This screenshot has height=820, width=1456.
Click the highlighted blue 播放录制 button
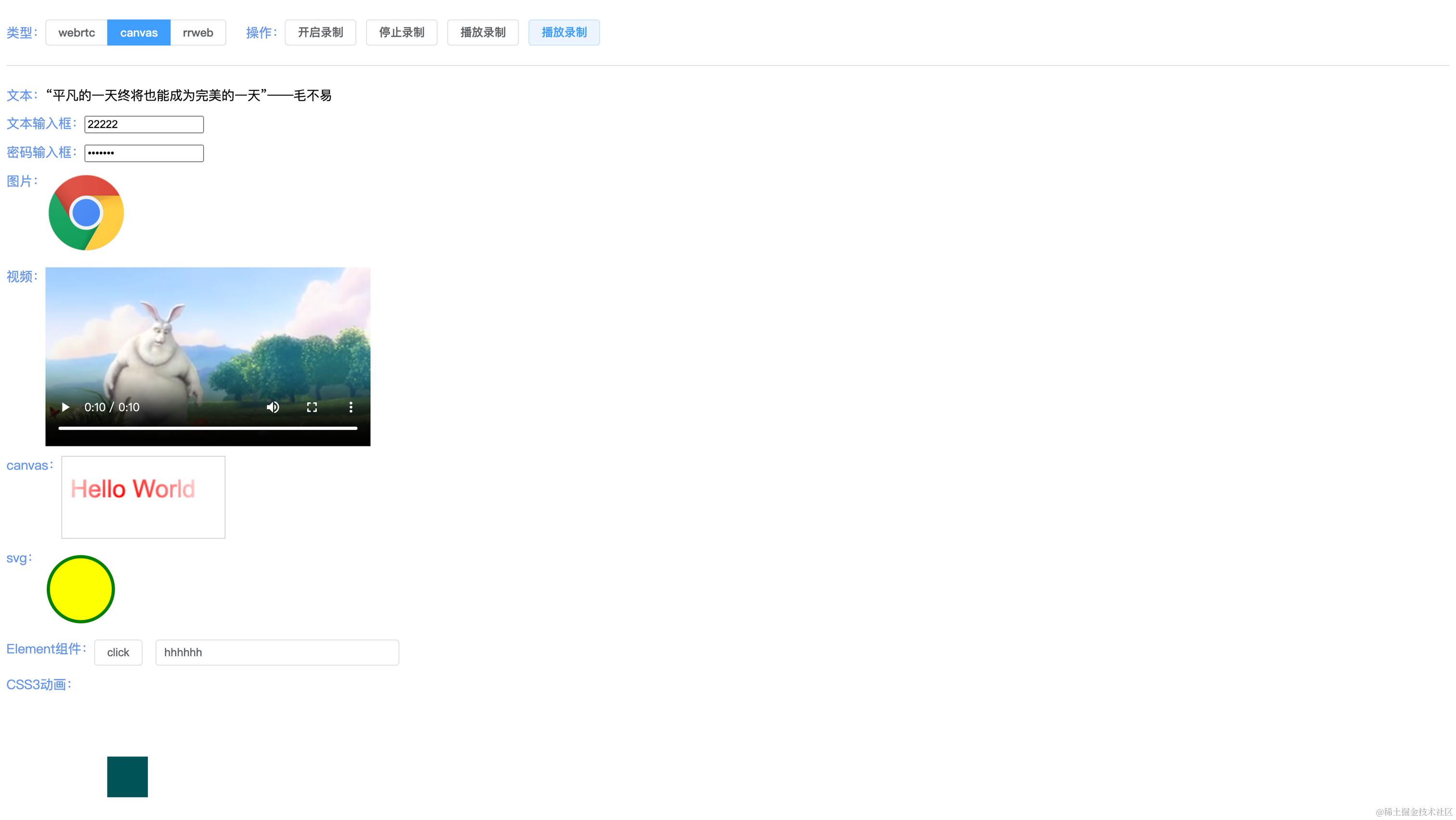tap(563, 32)
